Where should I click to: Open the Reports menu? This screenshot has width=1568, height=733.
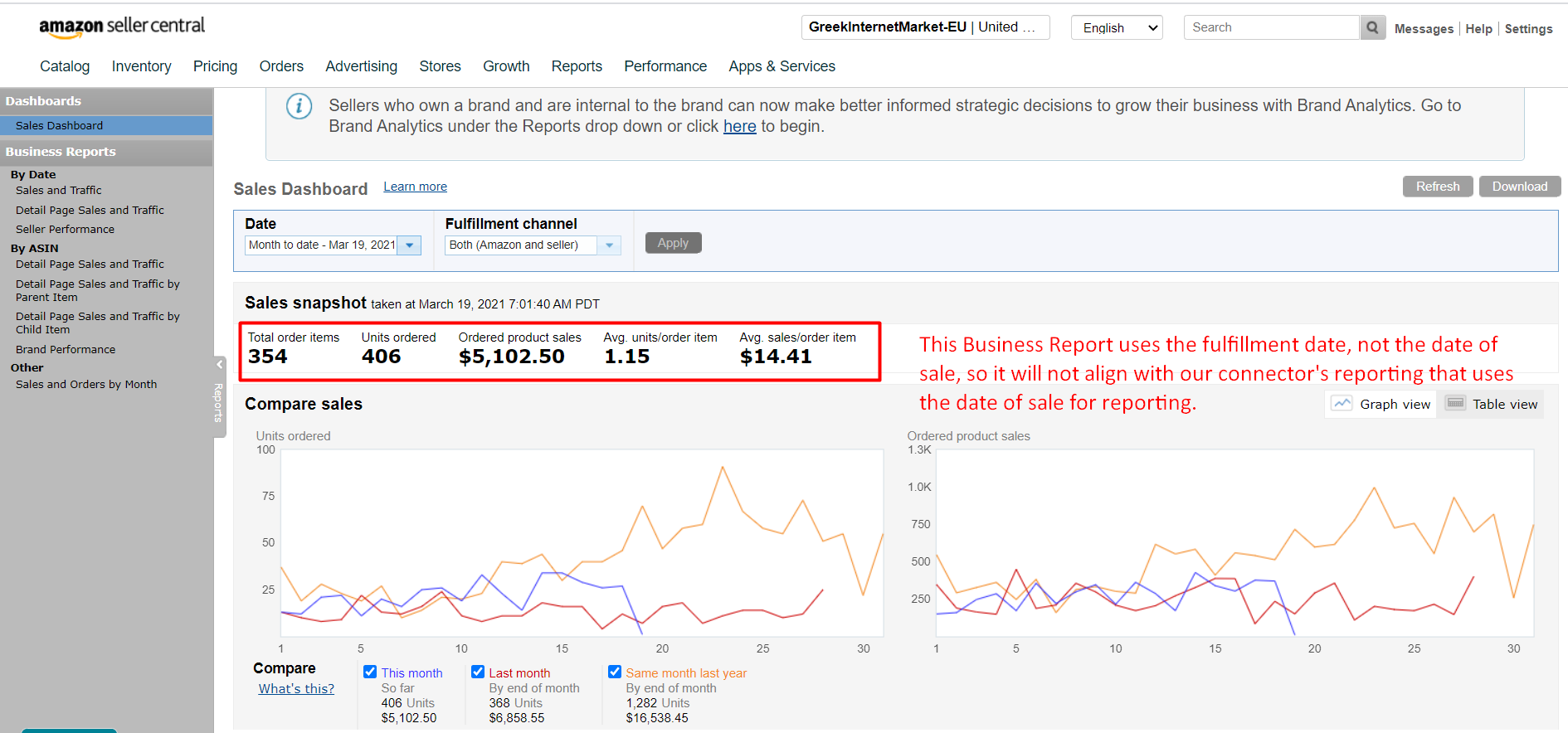(x=577, y=66)
